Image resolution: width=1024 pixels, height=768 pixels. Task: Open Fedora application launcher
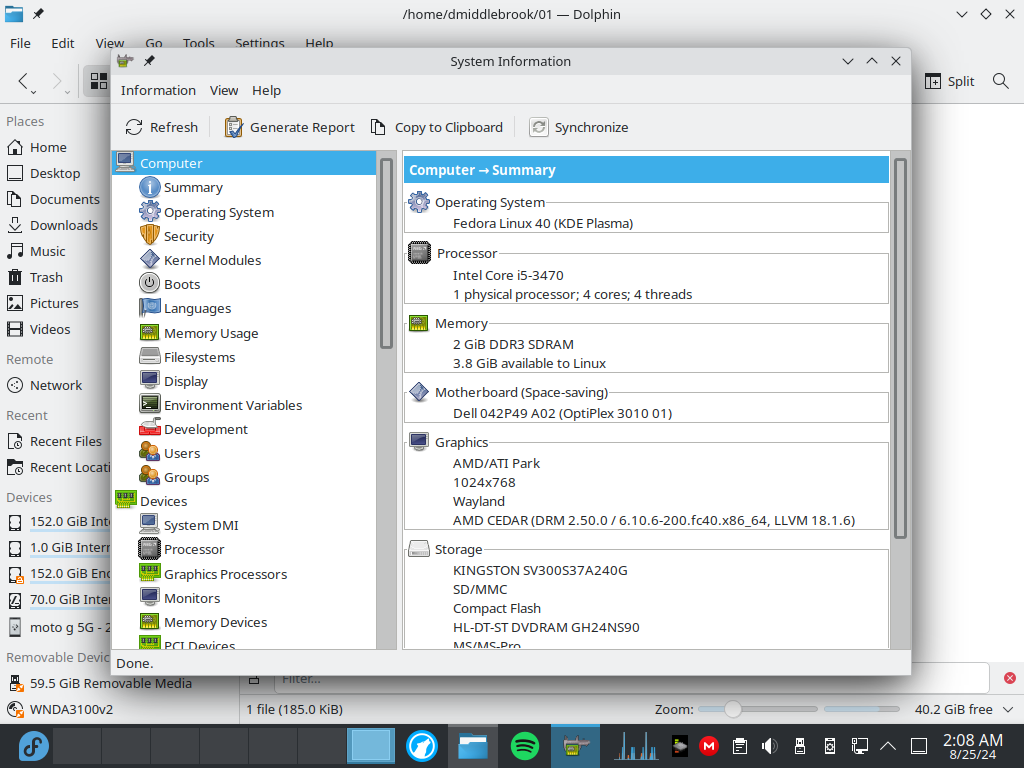(33, 746)
